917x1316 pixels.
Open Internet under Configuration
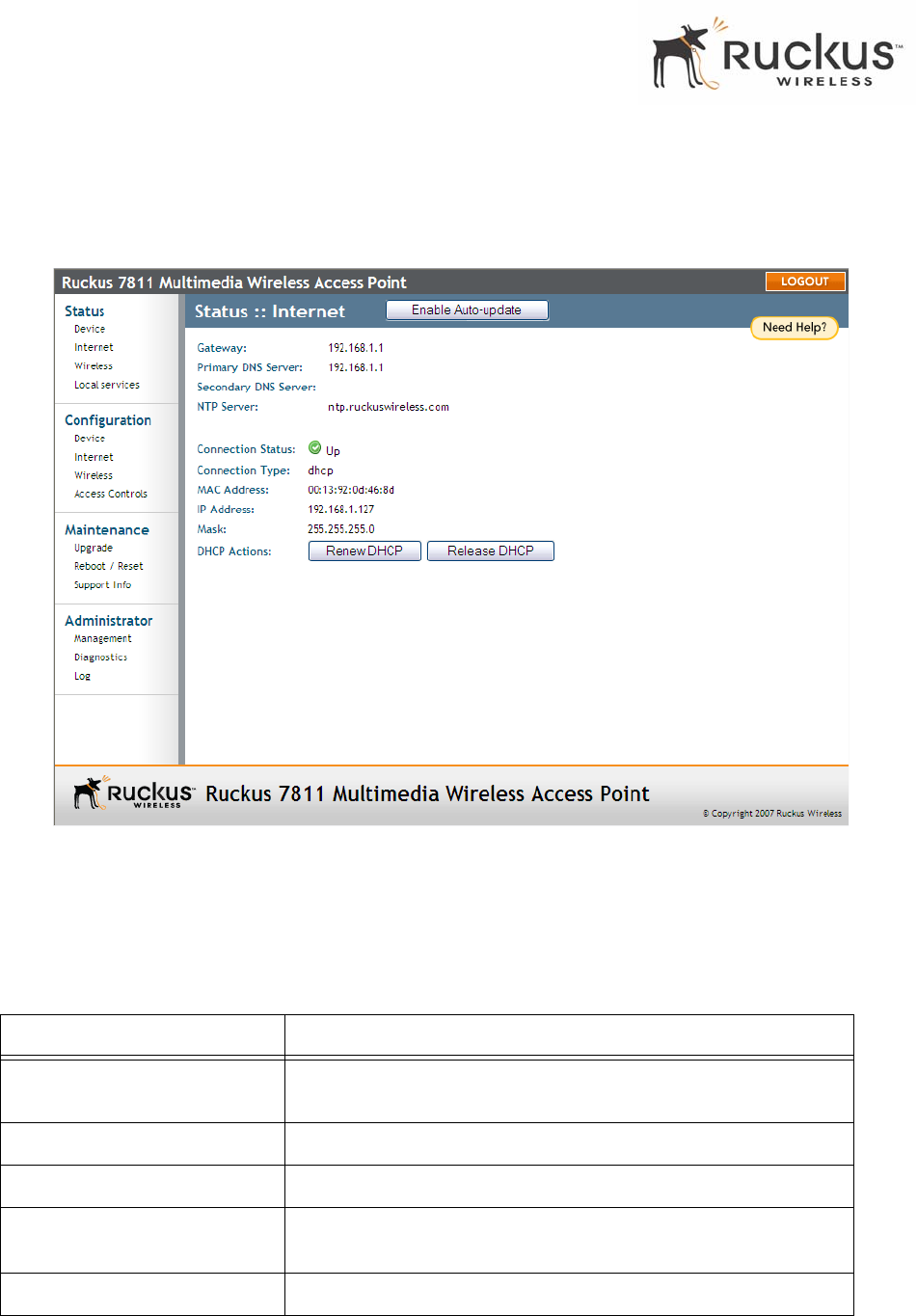click(x=94, y=457)
